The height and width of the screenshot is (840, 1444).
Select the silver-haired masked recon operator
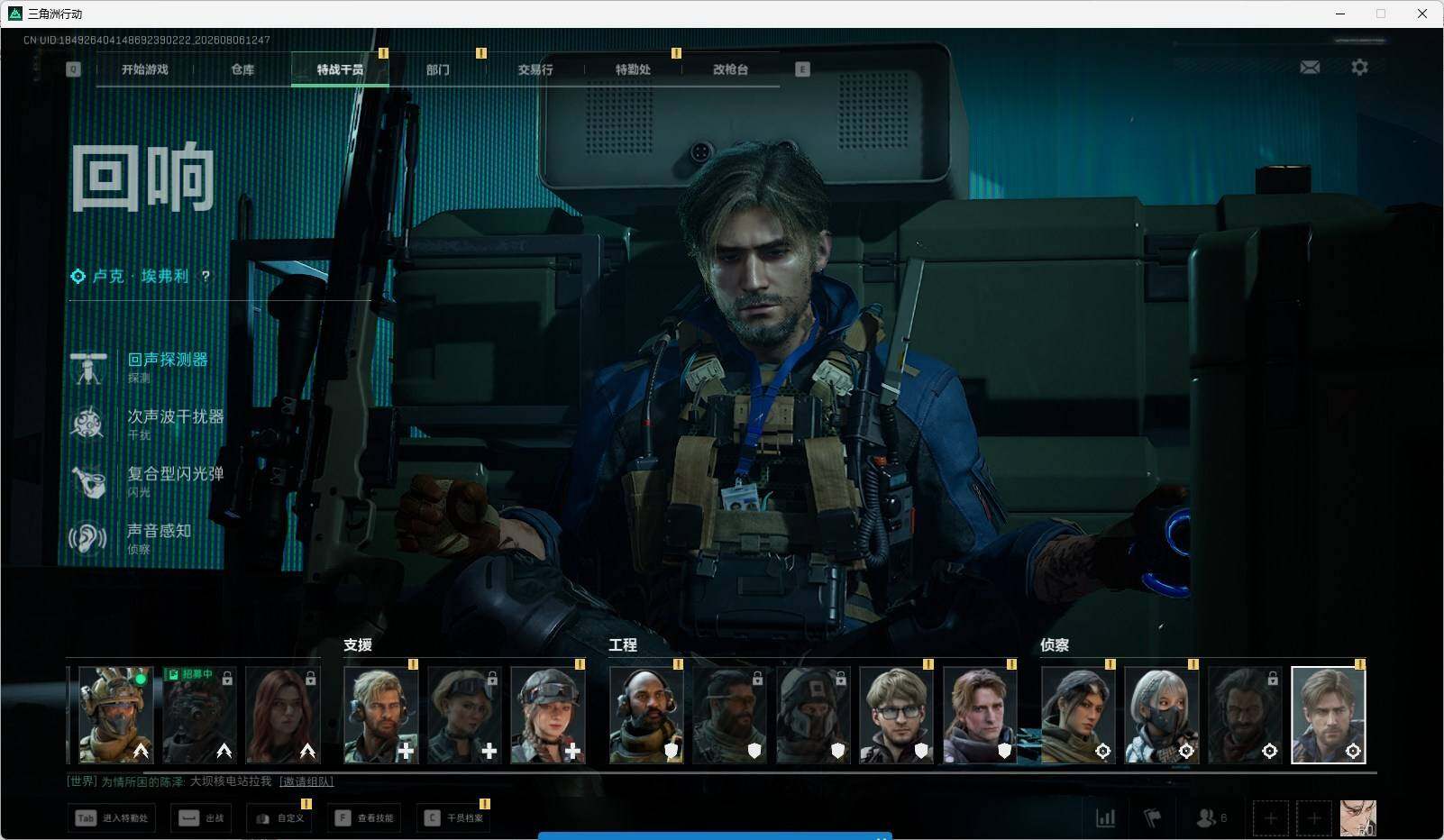click(x=1162, y=715)
